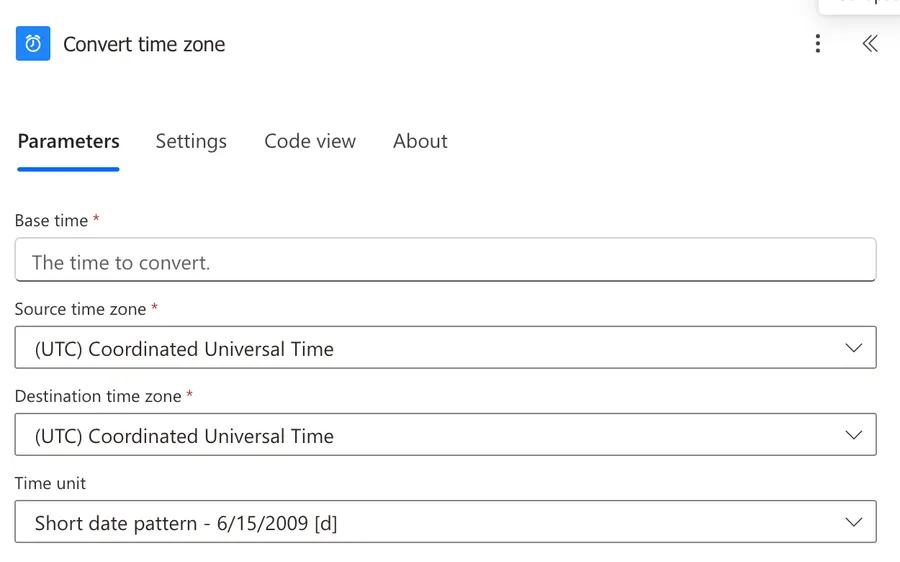This screenshot has height=562, width=900.
Task: Click the Destination time zone label
Action: click(98, 396)
